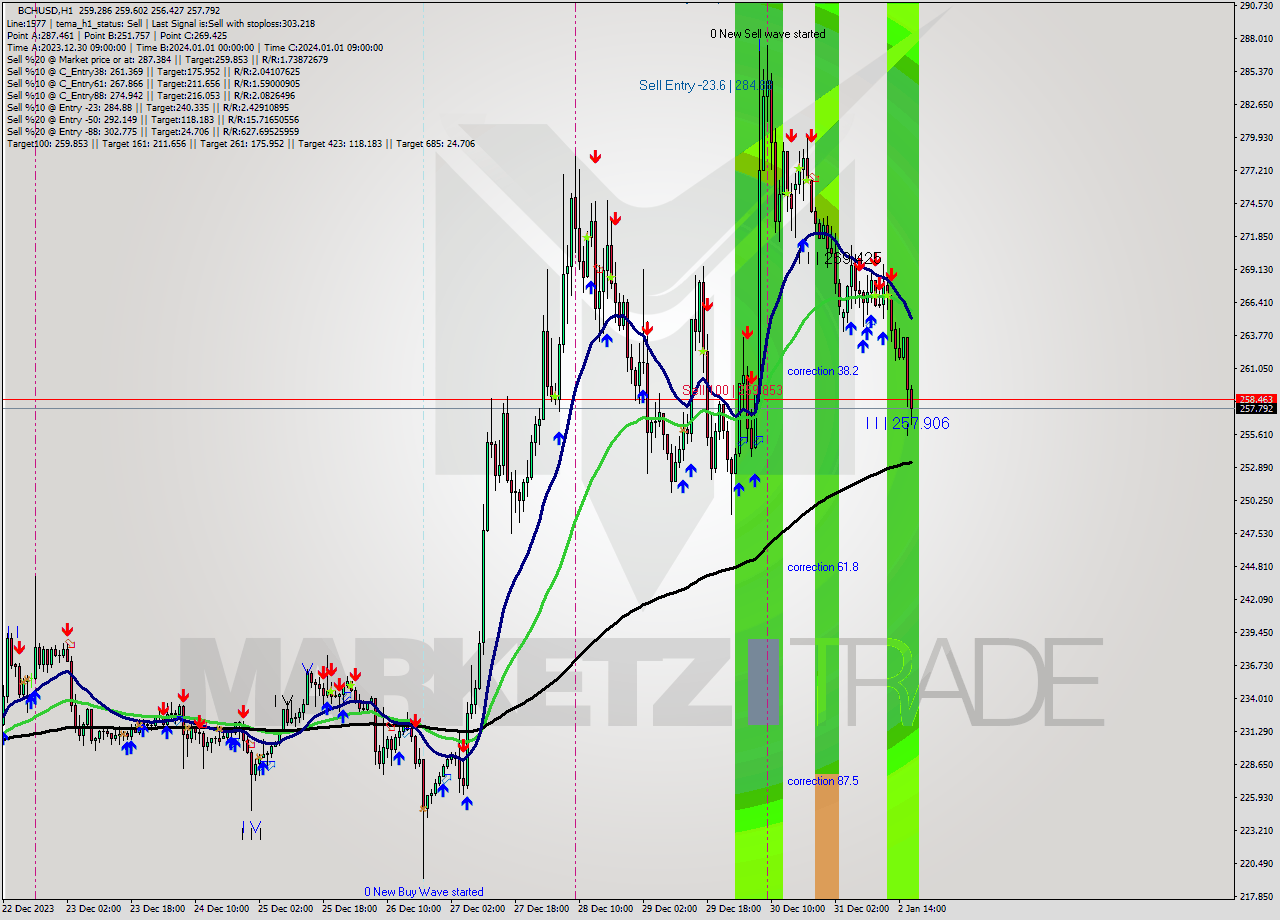Click the '| | | 257.906' price label
This screenshot has width=1280, height=920.
pyautogui.click(x=907, y=424)
